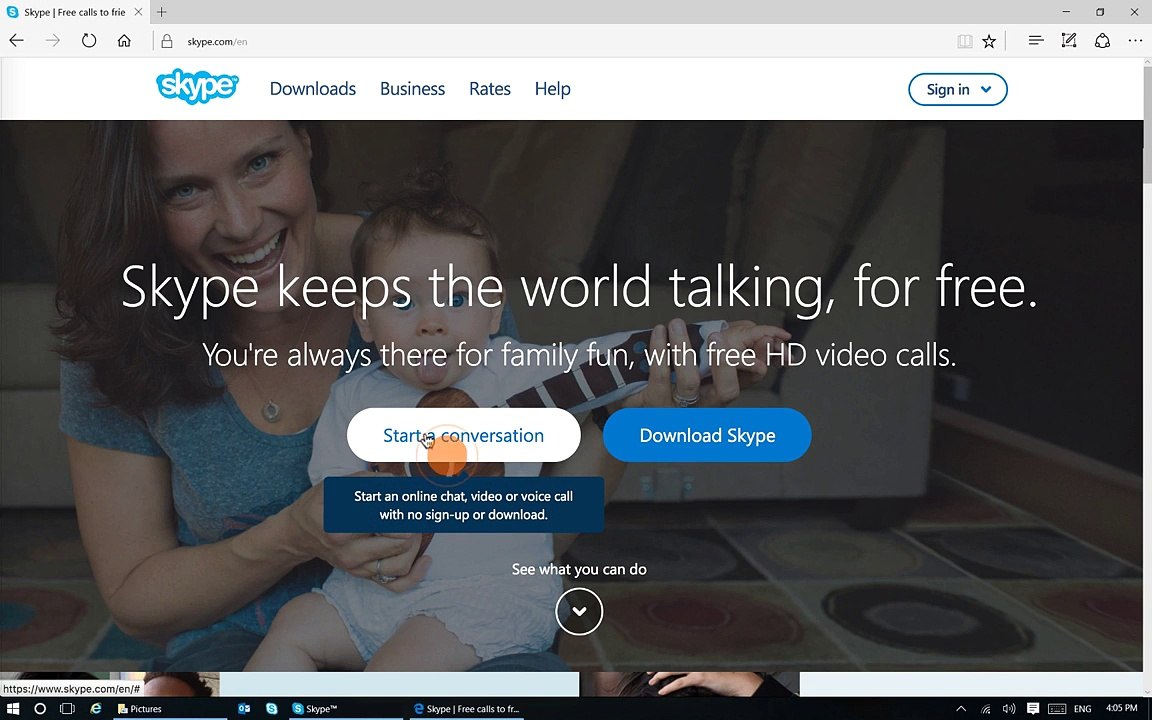Open the Hub lines icon
The height and width of the screenshot is (720, 1152).
1036,40
